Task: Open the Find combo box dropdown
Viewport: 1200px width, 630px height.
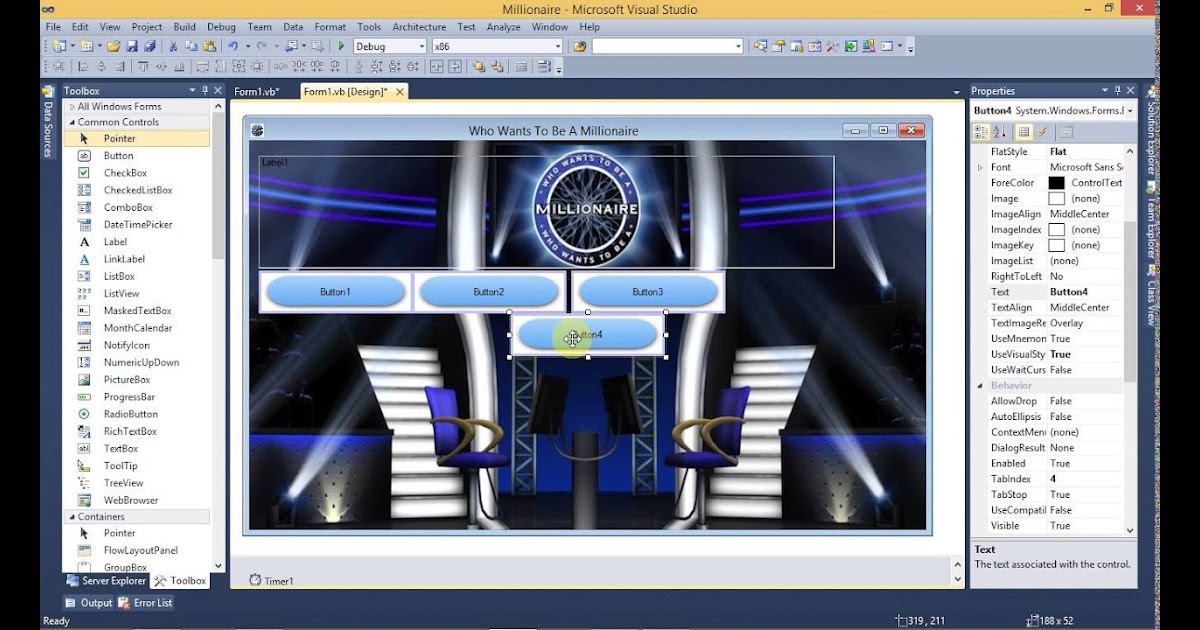Action: pos(739,46)
